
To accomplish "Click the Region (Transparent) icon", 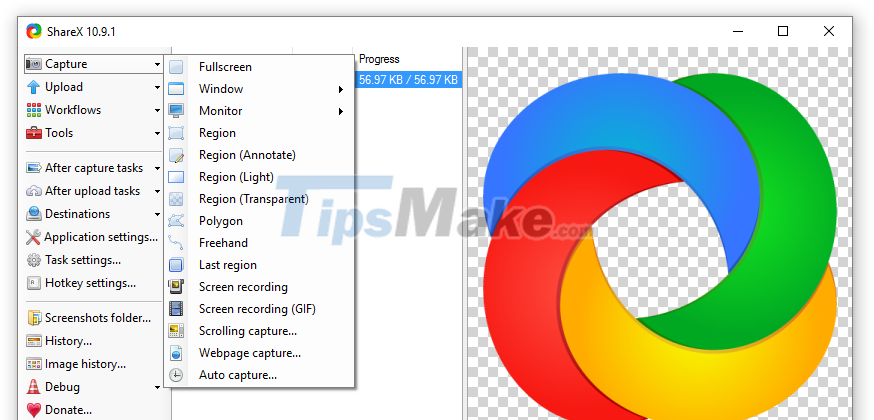I will point(176,199).
